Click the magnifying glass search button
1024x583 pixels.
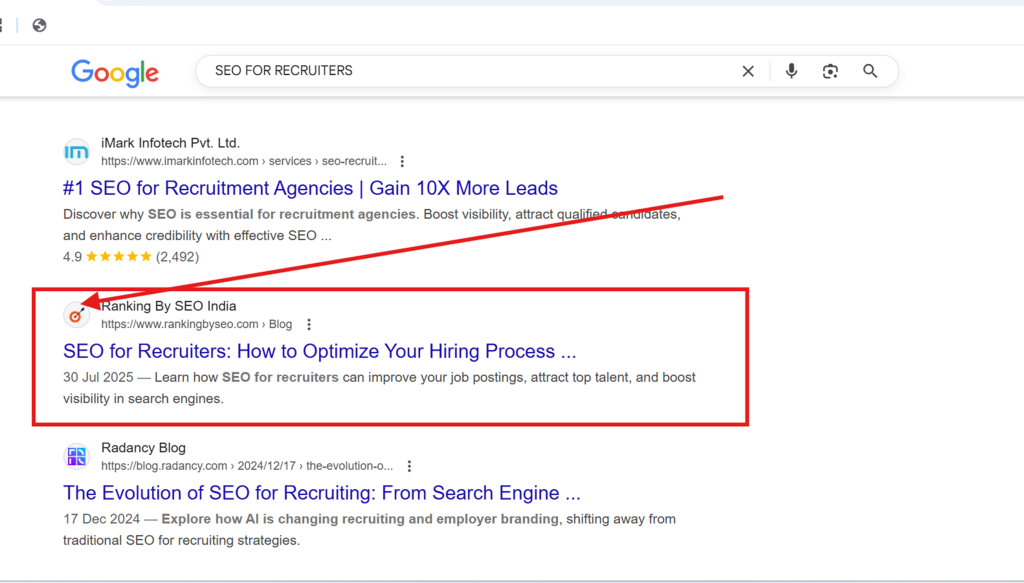tap(870, 71)
